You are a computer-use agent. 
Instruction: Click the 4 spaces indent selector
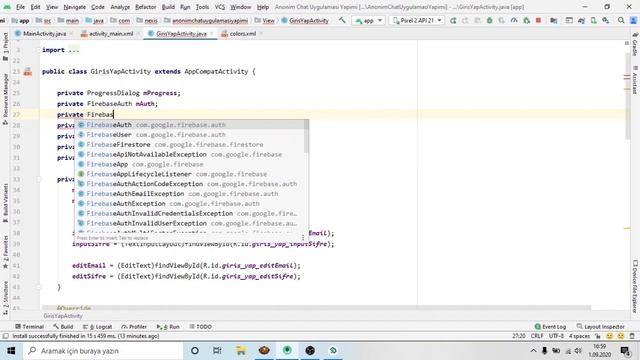click(x=580, y=336)
